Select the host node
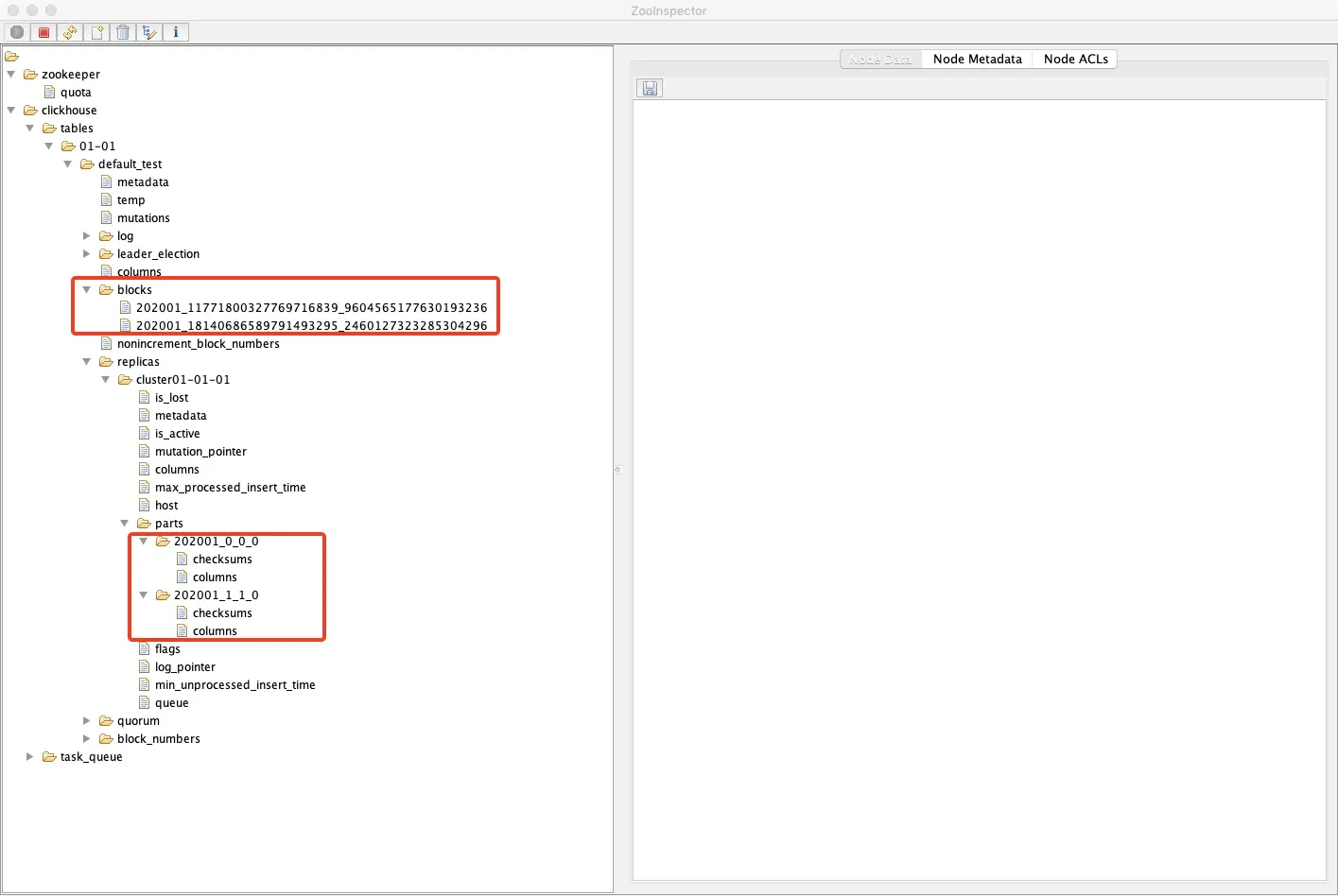1338x896 pixels. point(166,506)
